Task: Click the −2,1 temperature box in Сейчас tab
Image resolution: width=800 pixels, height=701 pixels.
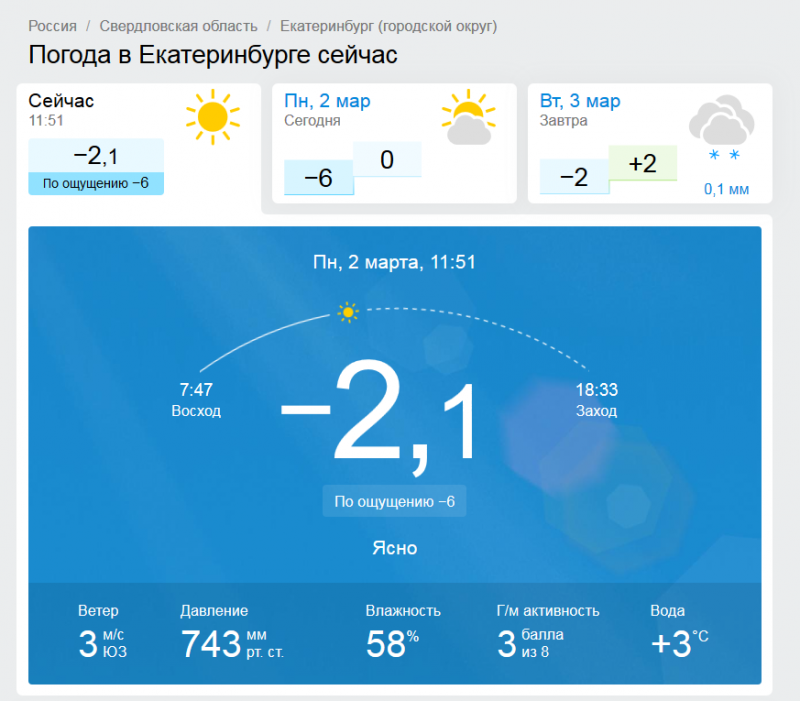Action: coord(96,155)
